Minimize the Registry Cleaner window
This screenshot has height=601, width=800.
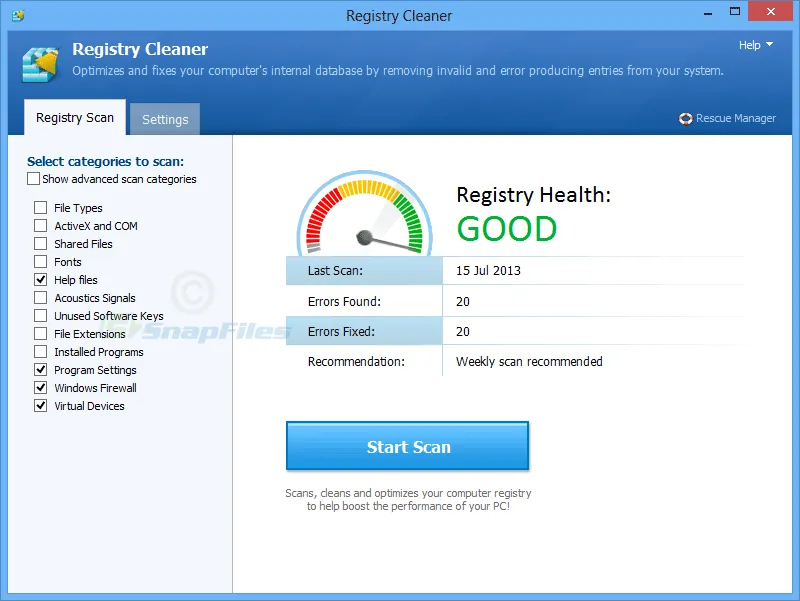coord(708,13)
